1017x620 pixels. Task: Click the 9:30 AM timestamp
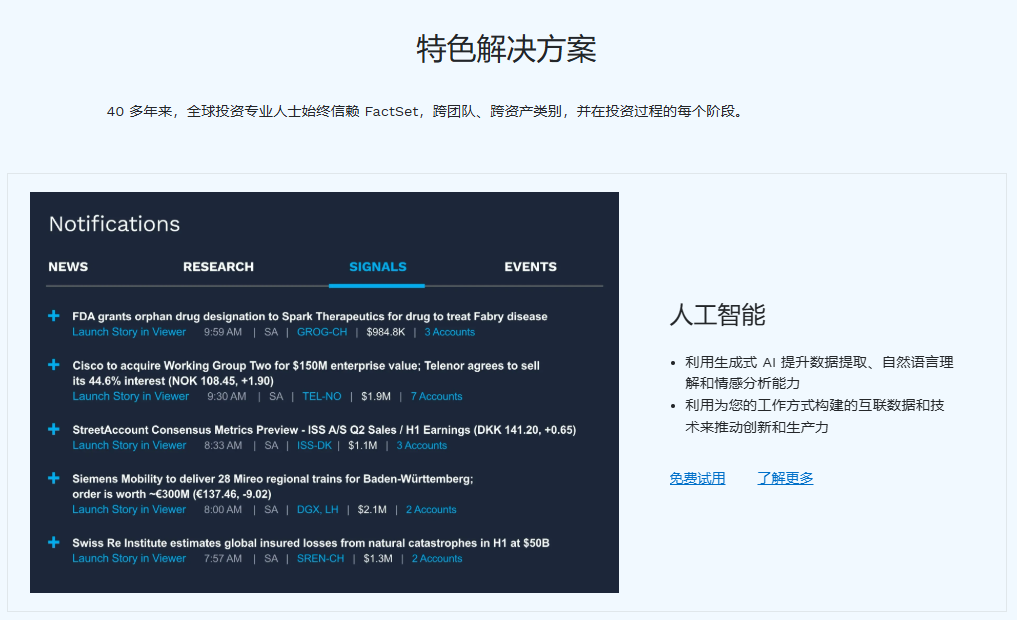click(226, 396)
